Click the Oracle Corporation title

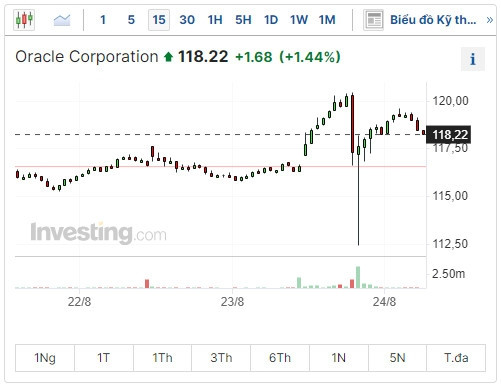pyautogui.click(x=87, y=57)
